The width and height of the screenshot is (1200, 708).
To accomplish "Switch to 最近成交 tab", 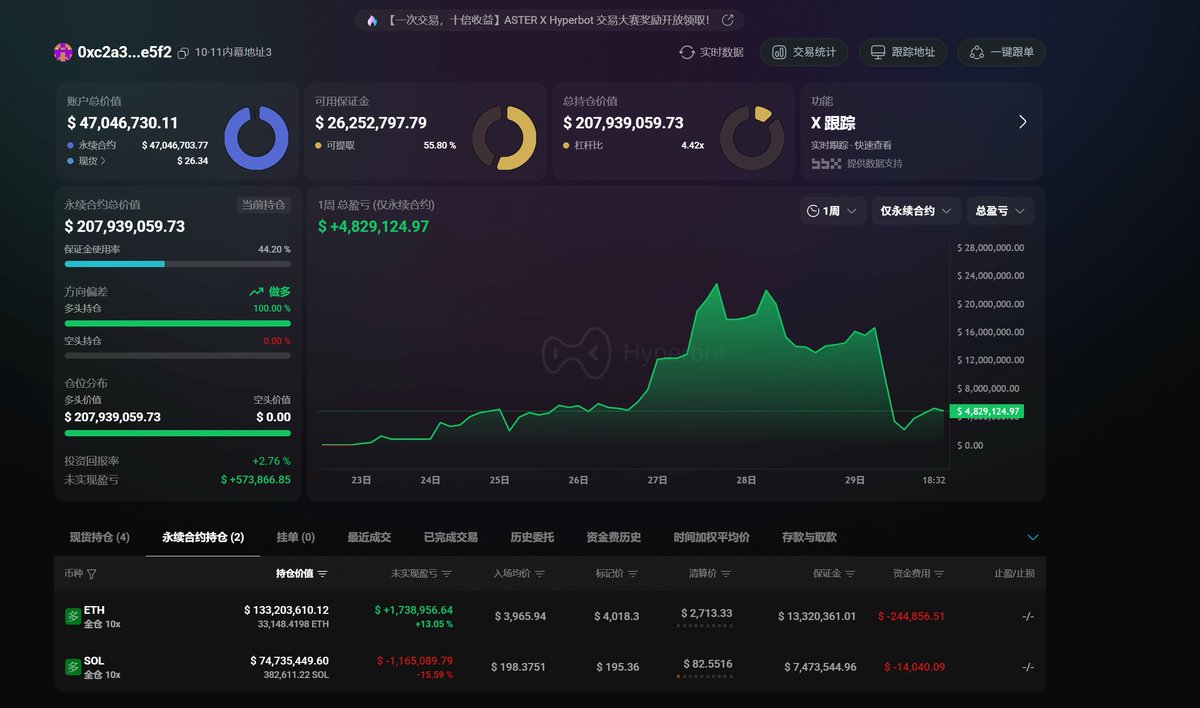I will [x=369, y=537].
